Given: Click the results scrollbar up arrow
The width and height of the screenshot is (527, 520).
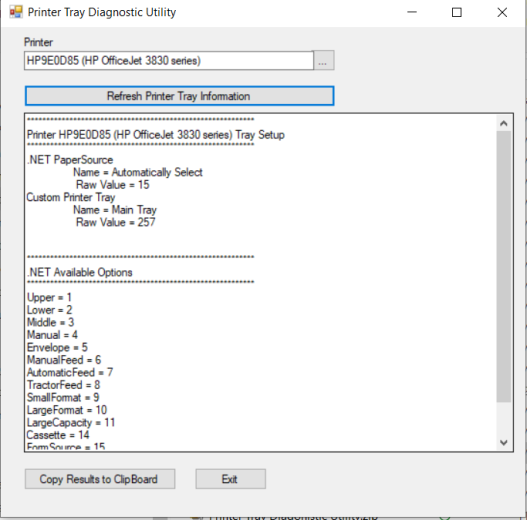Looking at the screenshot, I should click(x=503, y=123).
